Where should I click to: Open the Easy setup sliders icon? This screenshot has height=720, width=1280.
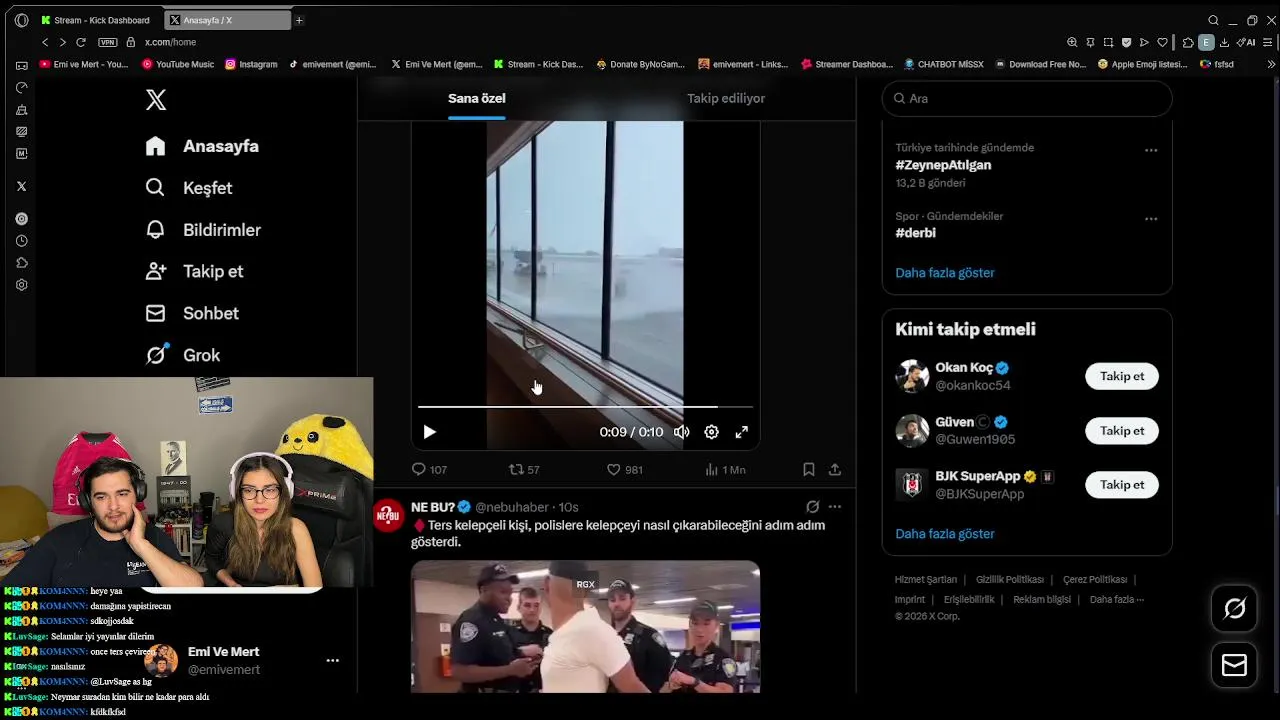[x=1268, y=42]
